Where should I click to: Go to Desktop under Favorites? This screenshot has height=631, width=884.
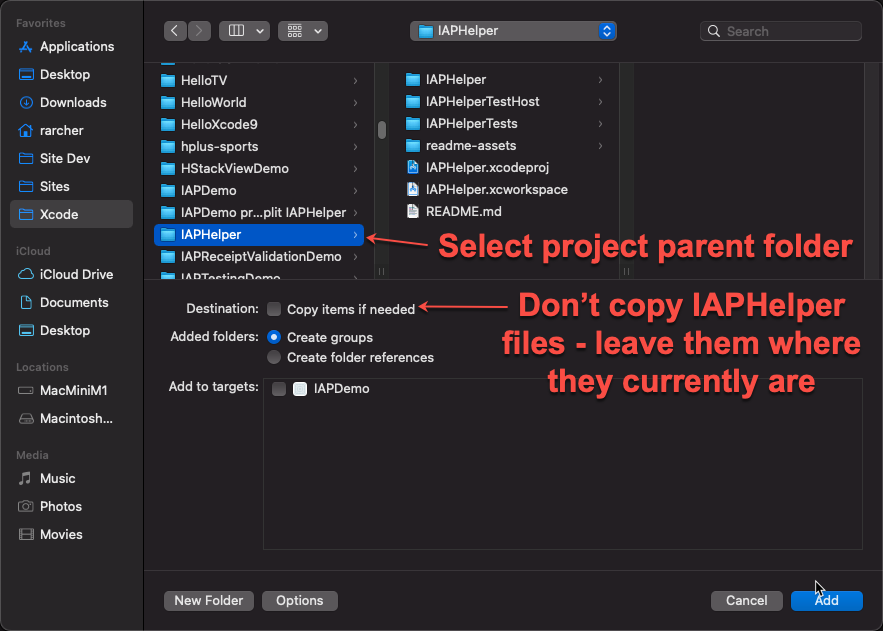coord(71,74)
